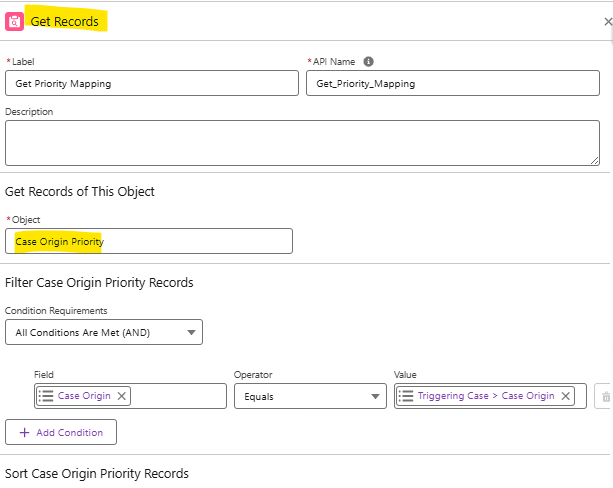613x488 pixels.
Task: Select the Triggering Case > Case Origin pill
Action: [485, 396]
